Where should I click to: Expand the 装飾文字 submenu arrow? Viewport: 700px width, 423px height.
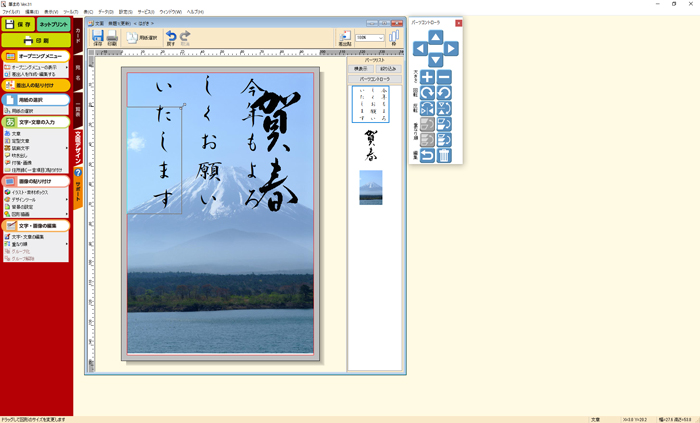click(x=67, y=148)
